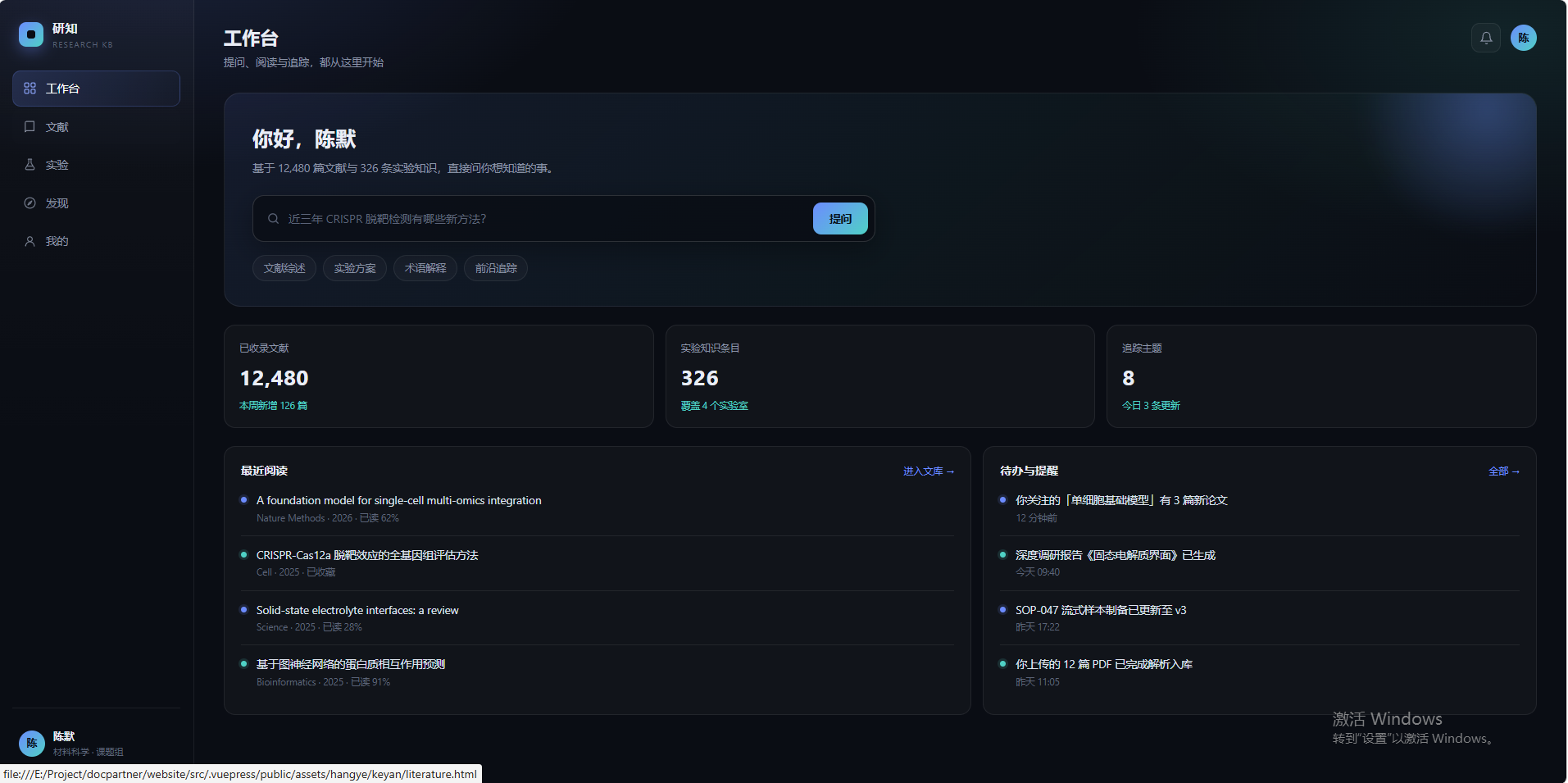Click the 提问 submit button
Screen dimensions: 1568x783
coord(840,219)
